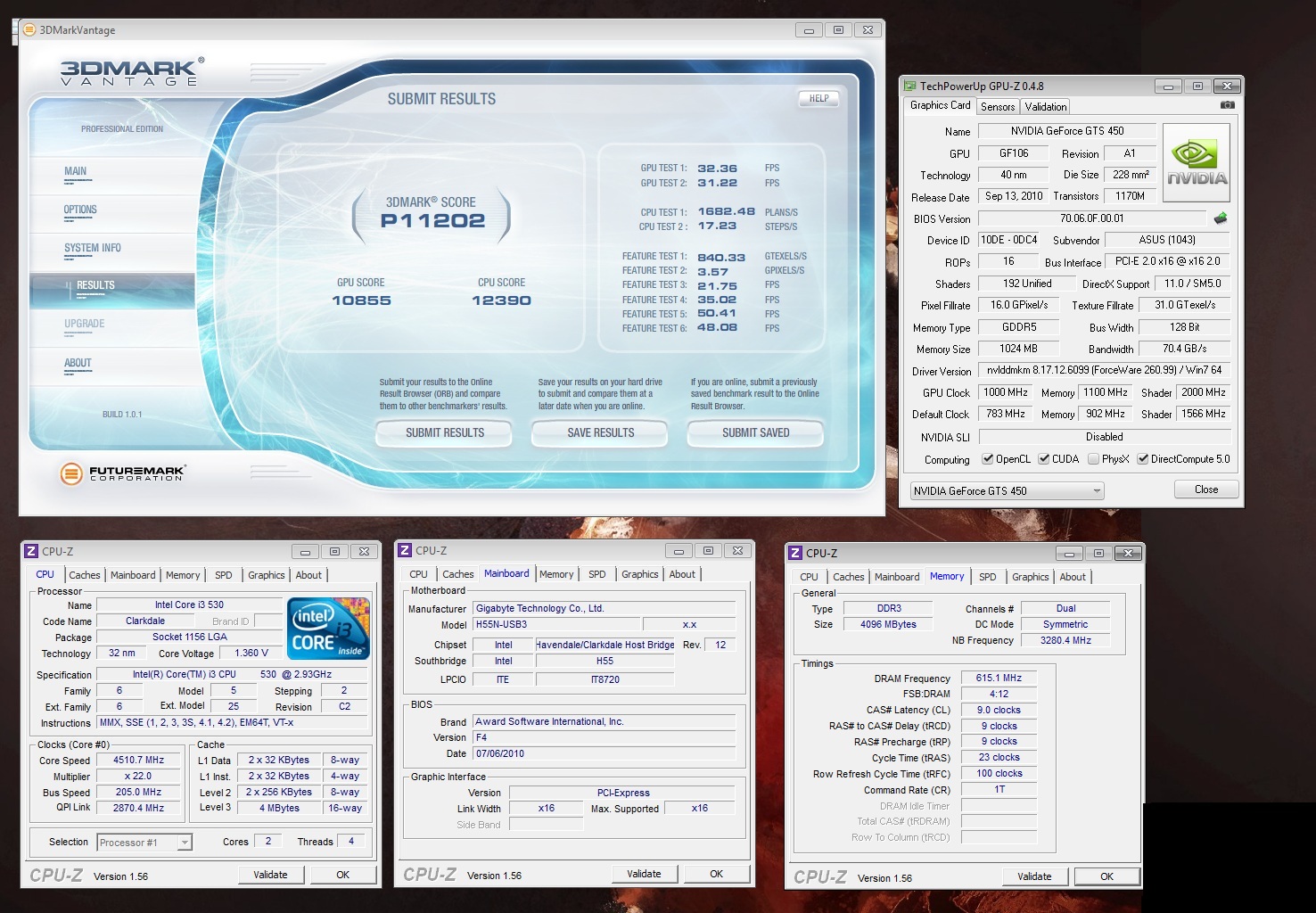
Task: Click the CPU Name value Intel Core i3 530
Action: click(189, 605)
